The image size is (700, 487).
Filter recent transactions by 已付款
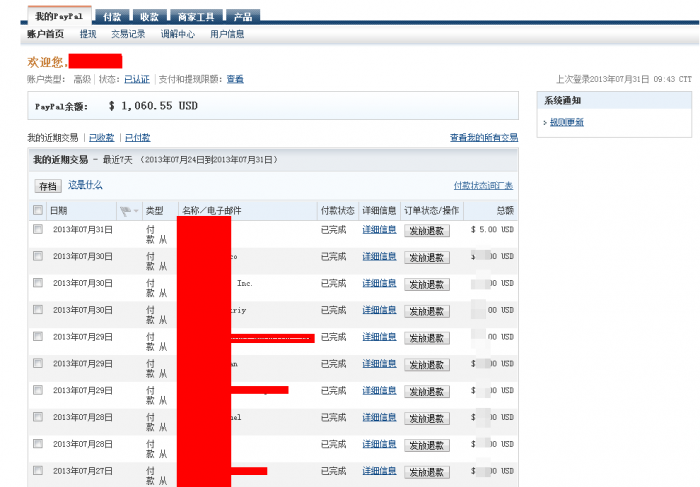[x=138, y=137]
